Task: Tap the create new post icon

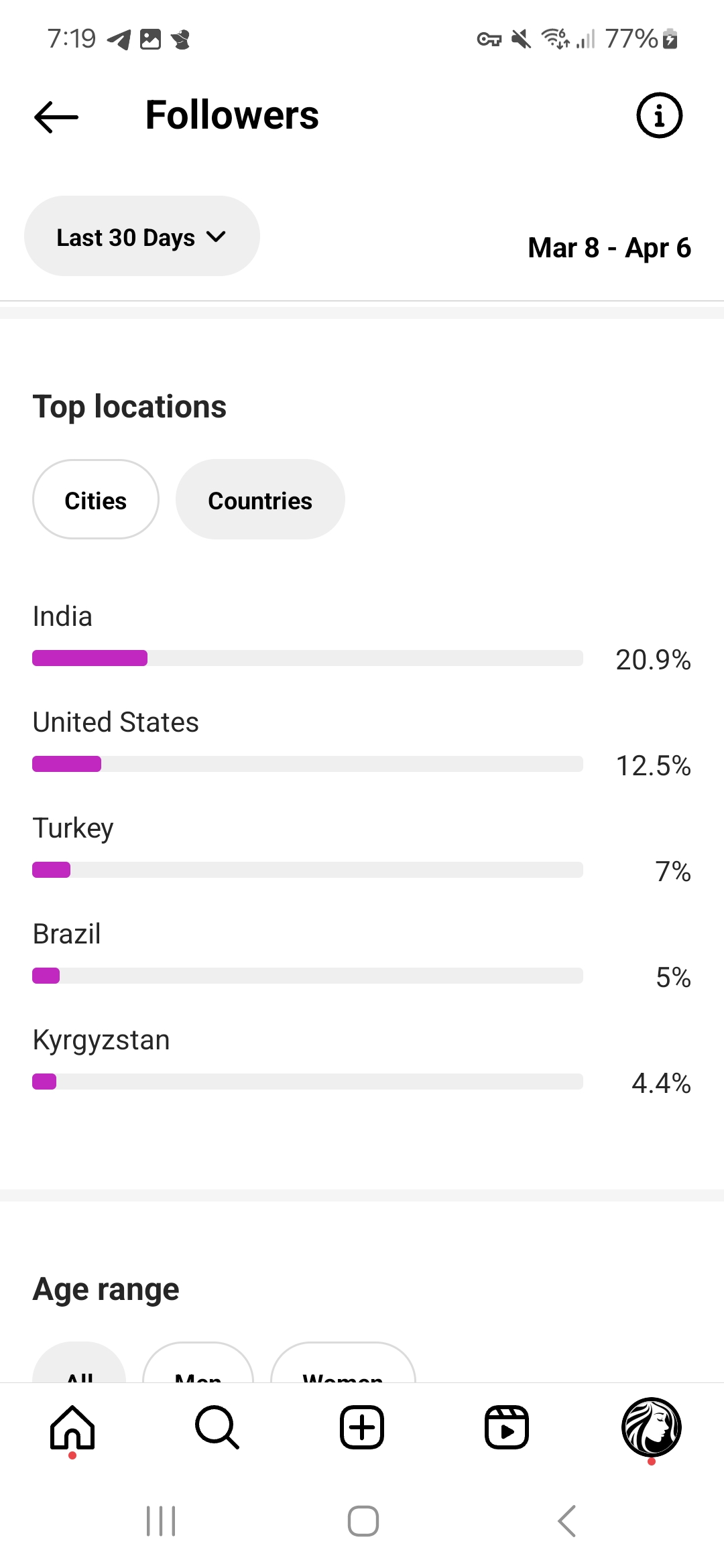Action: (x=362, y=1427)
